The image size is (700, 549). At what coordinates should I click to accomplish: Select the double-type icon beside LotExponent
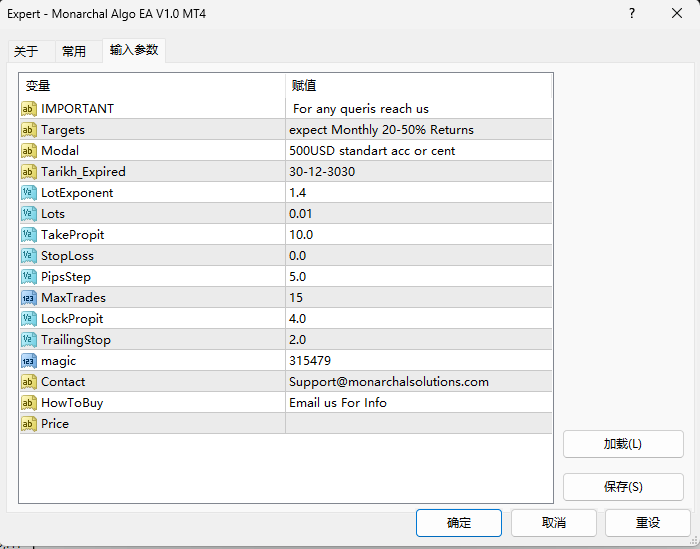coord(29,192)
